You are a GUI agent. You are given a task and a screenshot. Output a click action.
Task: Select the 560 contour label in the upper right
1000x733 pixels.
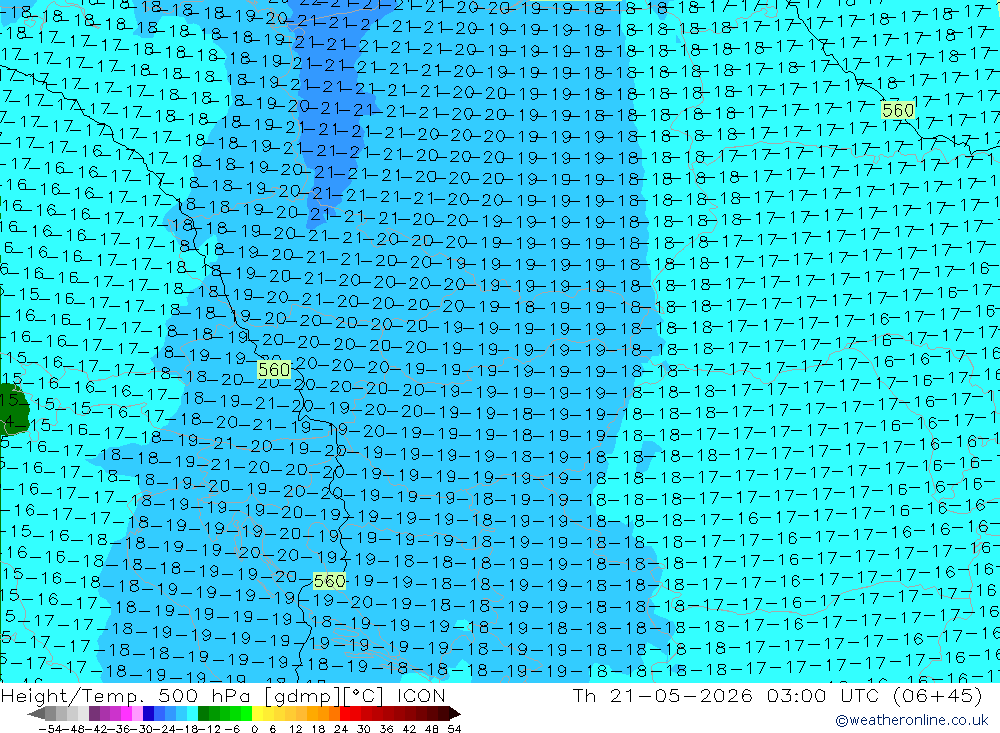tap(897, 110)
